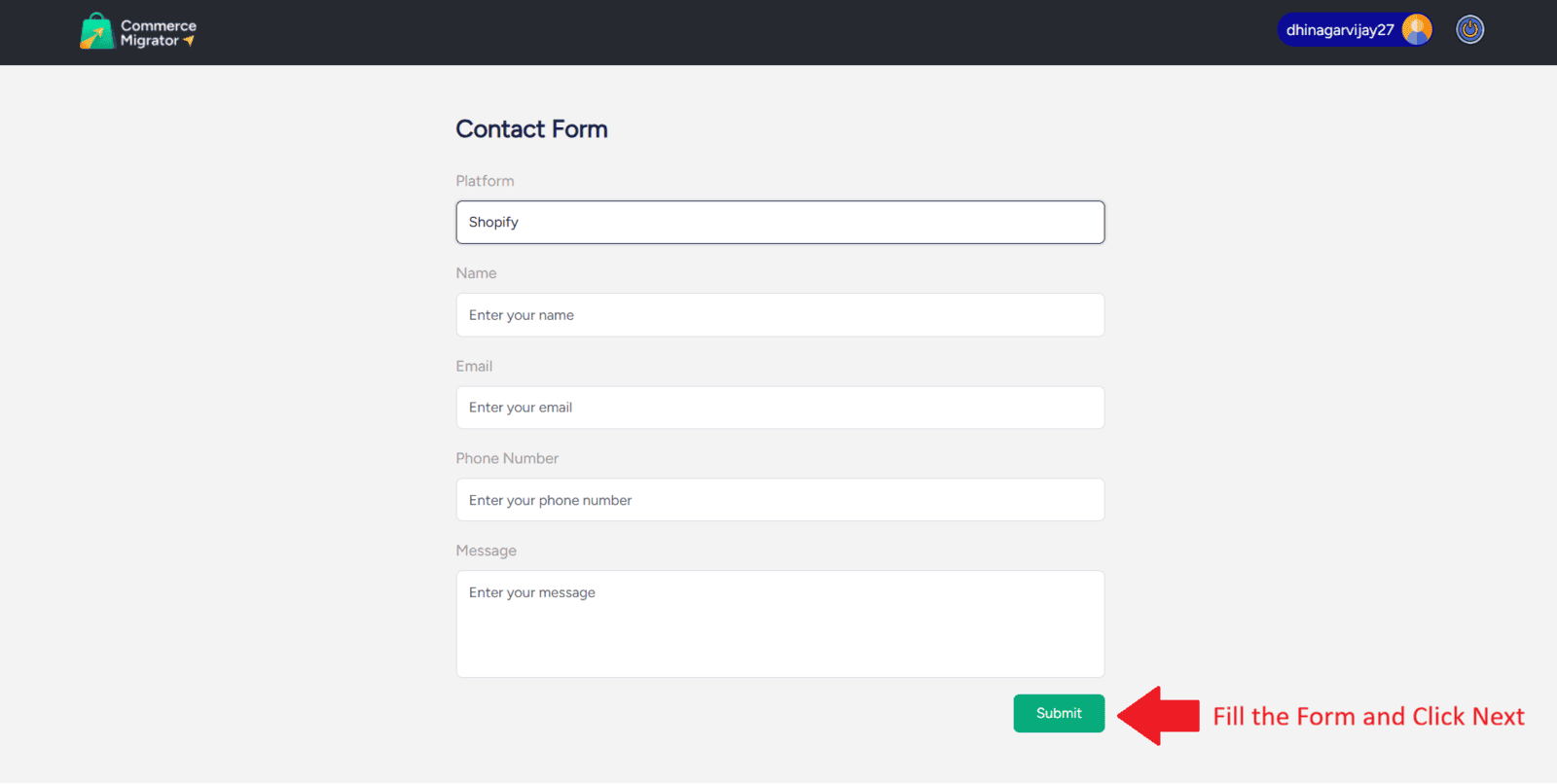1557x784 pixels.
Task: Open the Platform field showing Shopify
Action: coord(779,223)
